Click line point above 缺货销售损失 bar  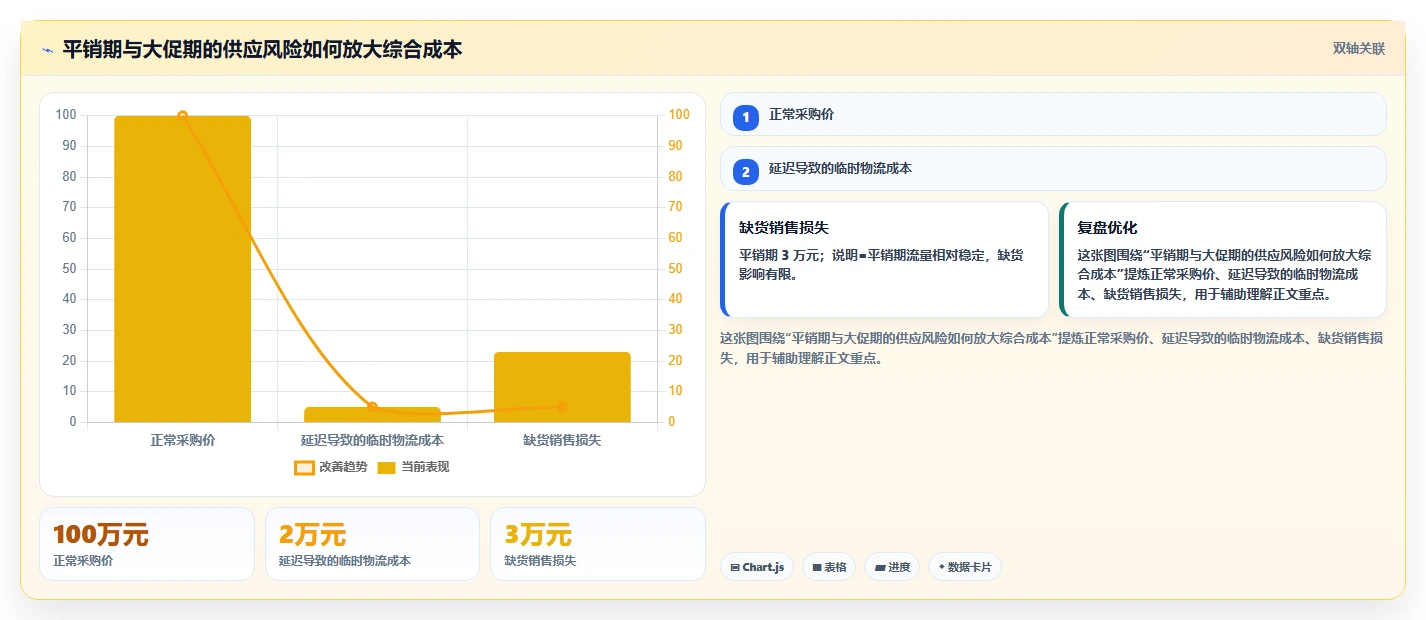click(x=562, y=407)
